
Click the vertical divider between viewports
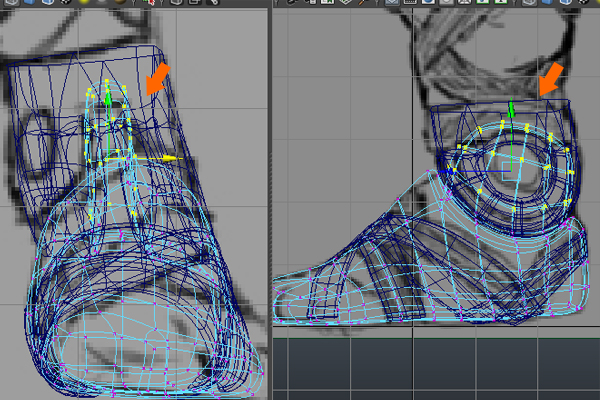point(270,200)
